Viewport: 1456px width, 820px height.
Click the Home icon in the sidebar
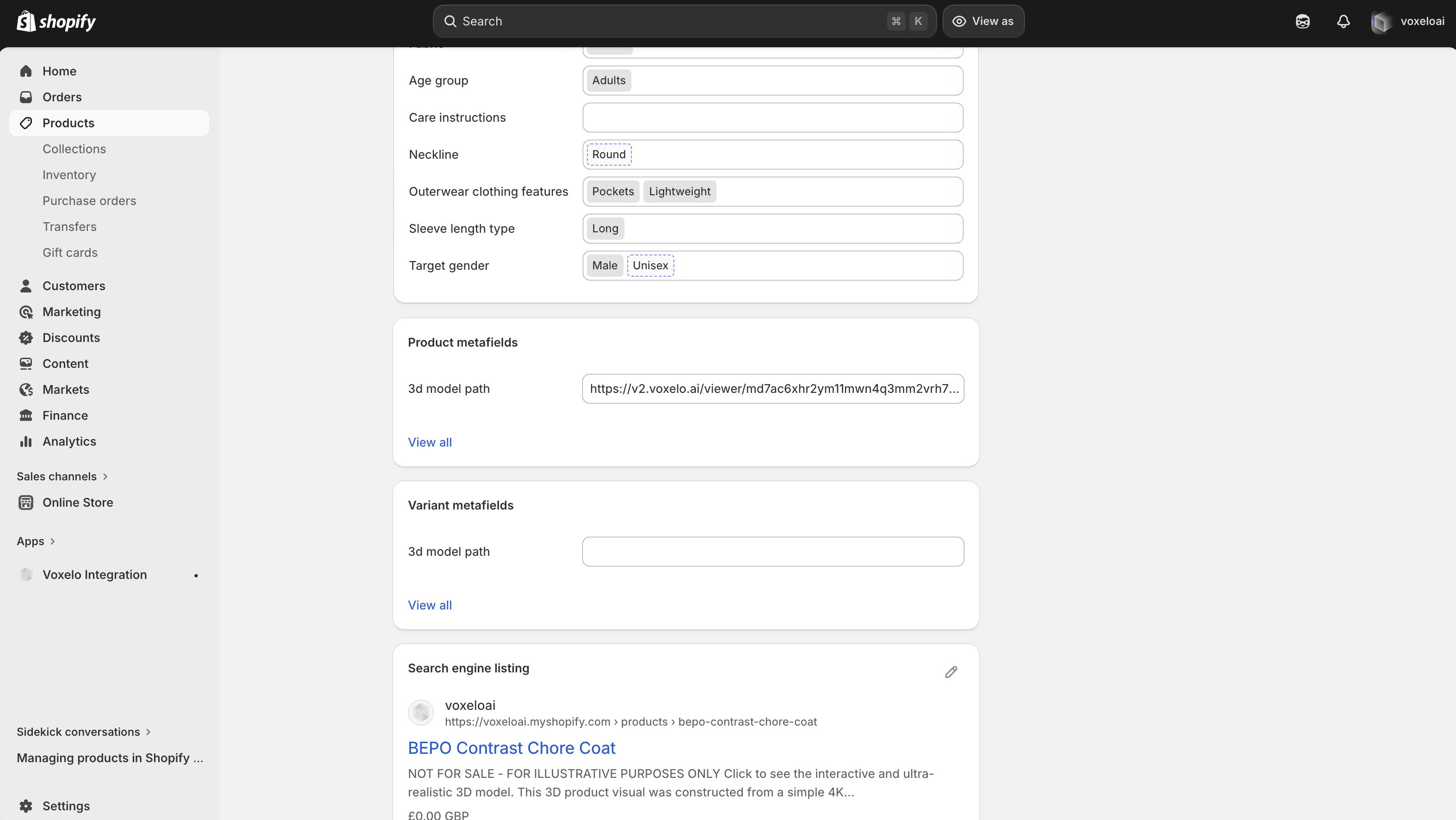(x=26, y=71)
